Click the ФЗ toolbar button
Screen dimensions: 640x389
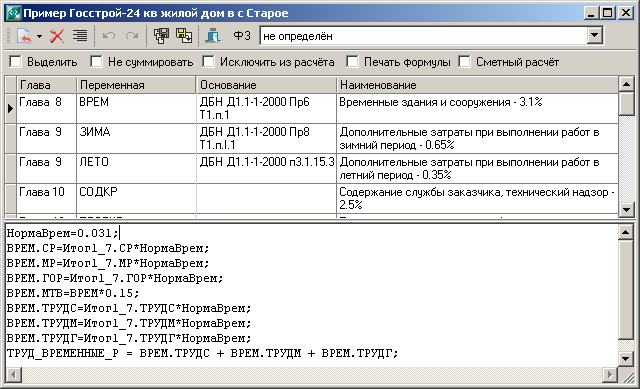pyautogui.click(x=242, y=36)
